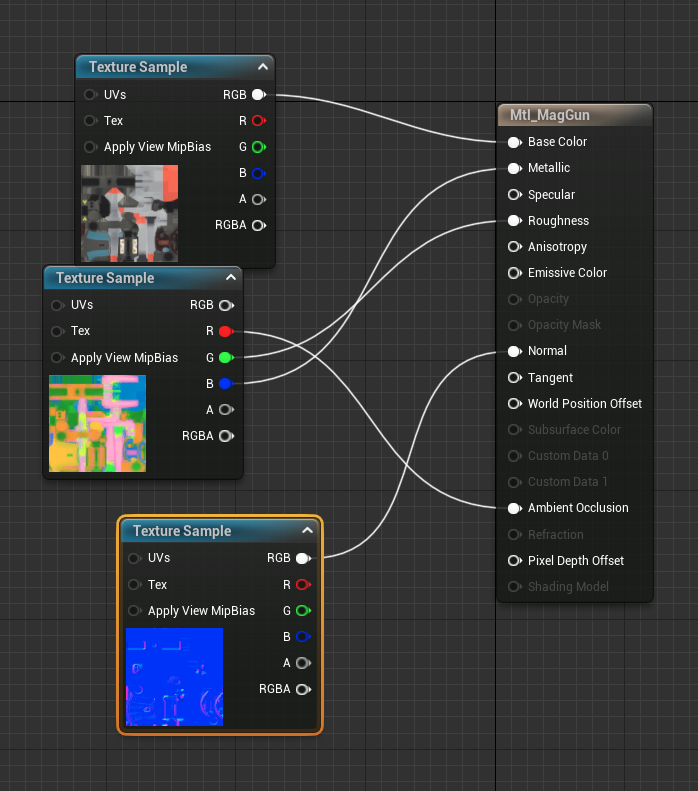The image size is (698, 791).
Task: Click the blue normal map texture thumbnail
Action: pyautogui.click(x=174, y=677)
